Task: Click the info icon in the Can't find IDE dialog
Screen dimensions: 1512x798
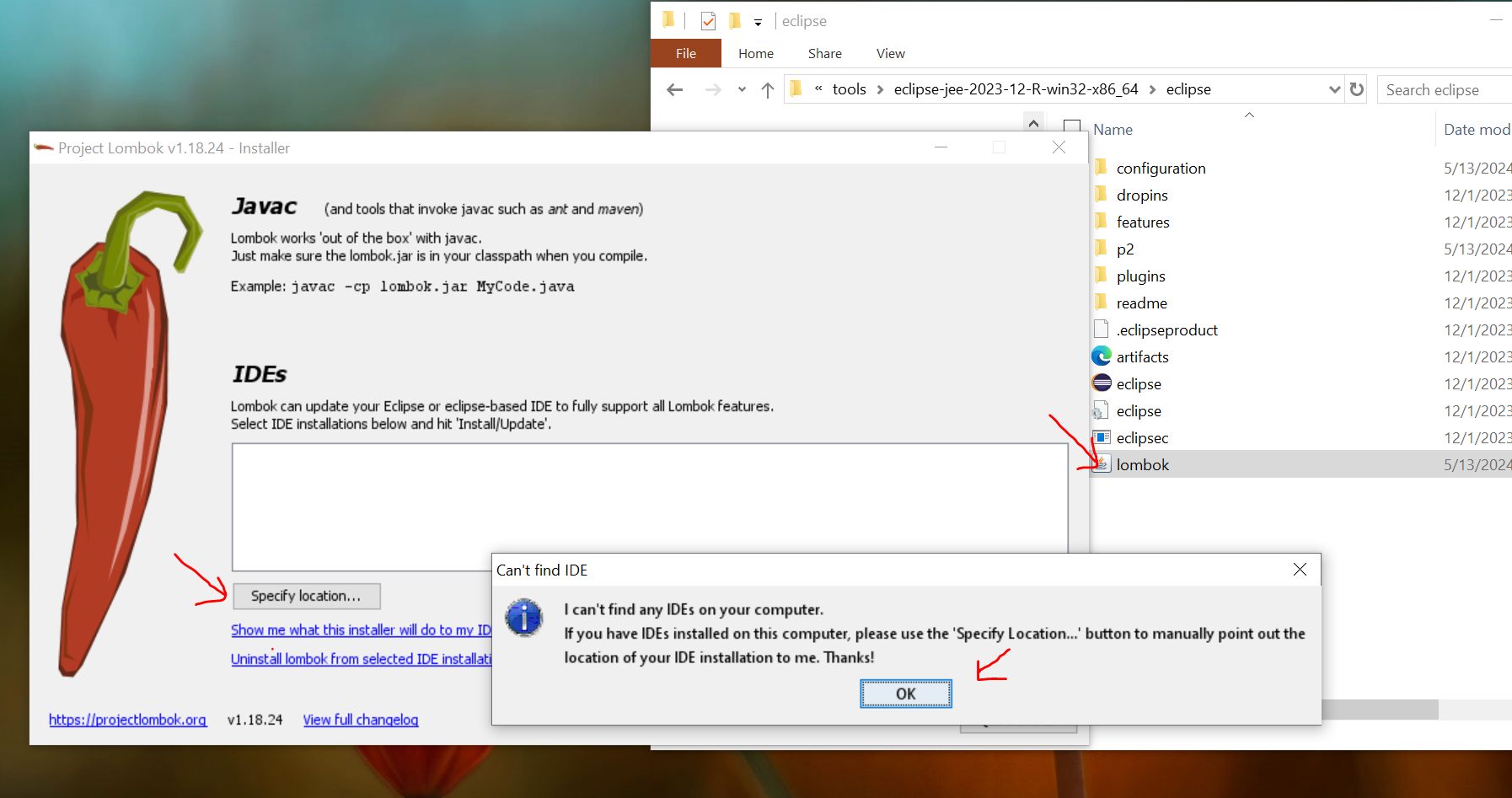Action: (523, 618)
